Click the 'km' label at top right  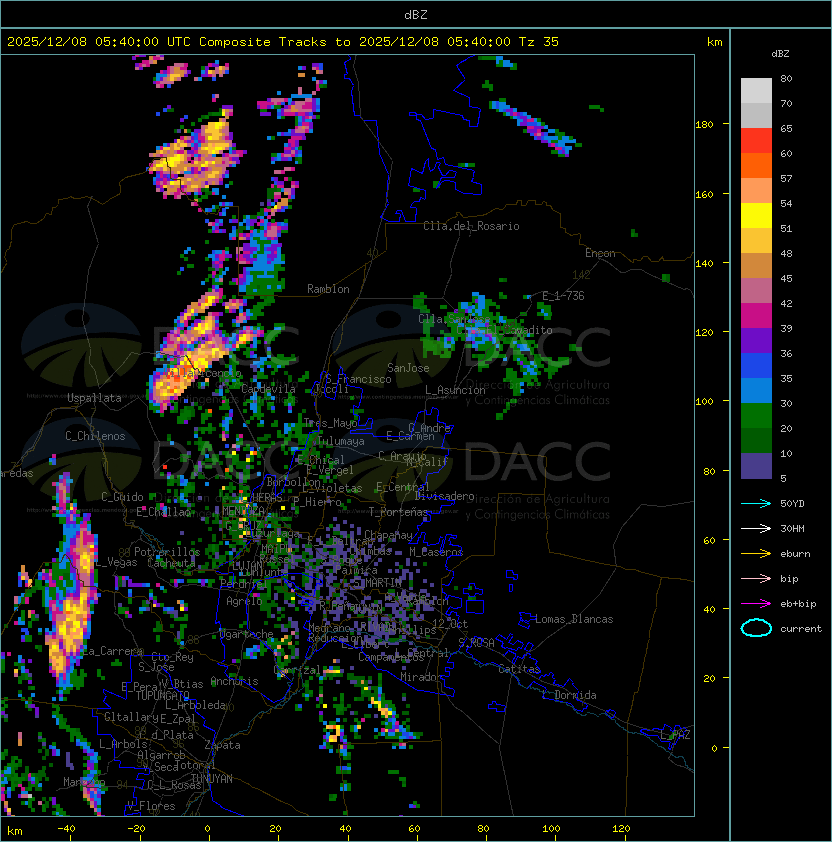pyautogui.click(x=714, y=42)
